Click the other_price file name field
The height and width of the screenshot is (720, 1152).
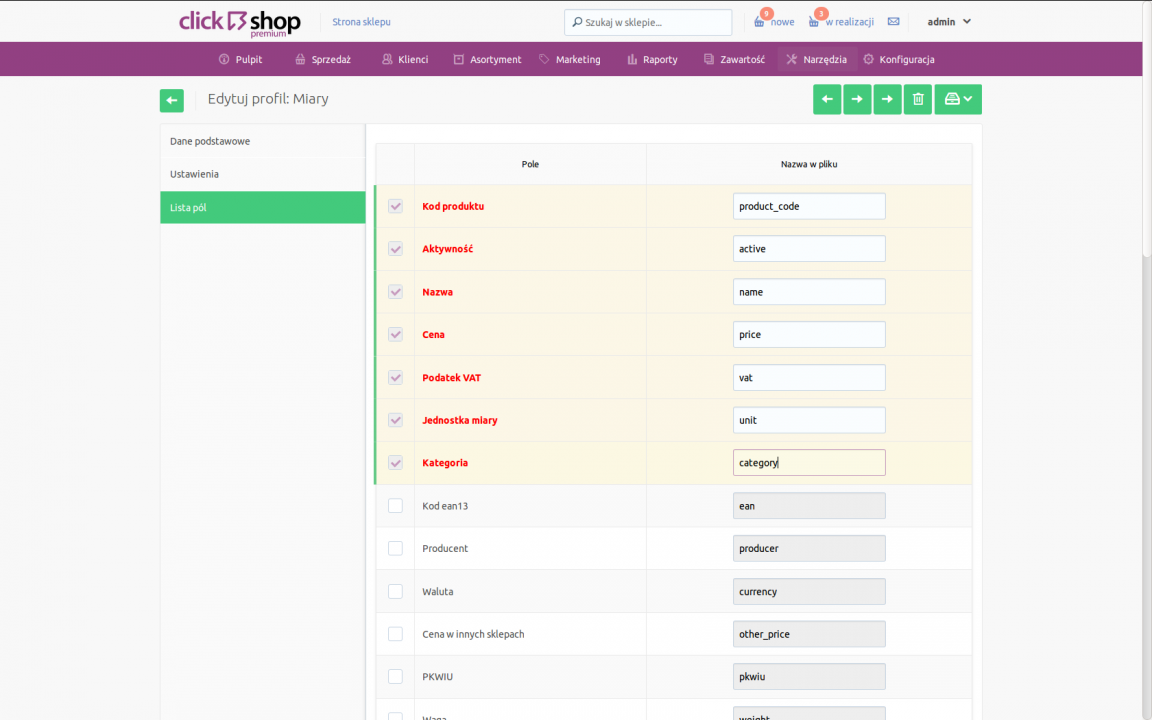point(809,634)
